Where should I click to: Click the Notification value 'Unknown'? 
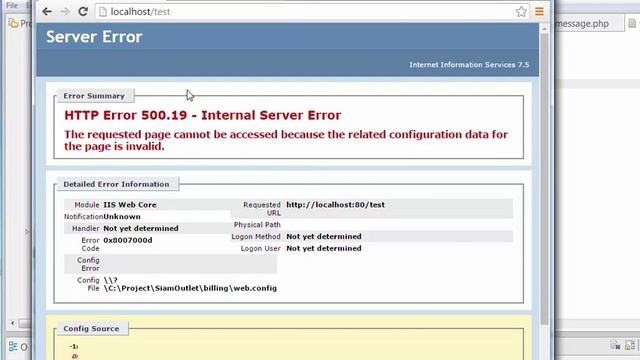122,216
